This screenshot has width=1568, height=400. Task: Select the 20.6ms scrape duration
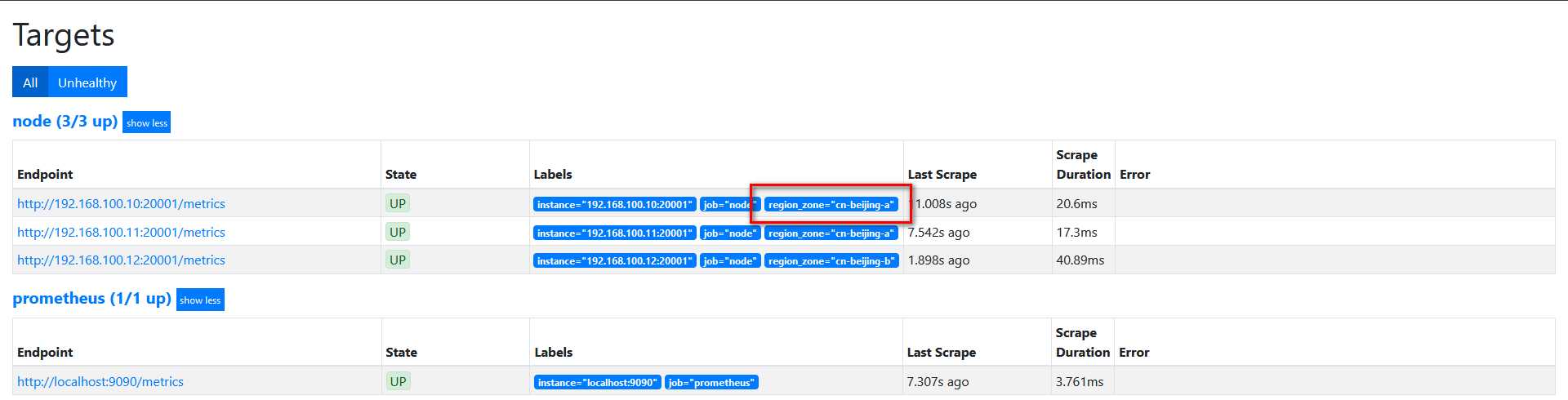1077,204
